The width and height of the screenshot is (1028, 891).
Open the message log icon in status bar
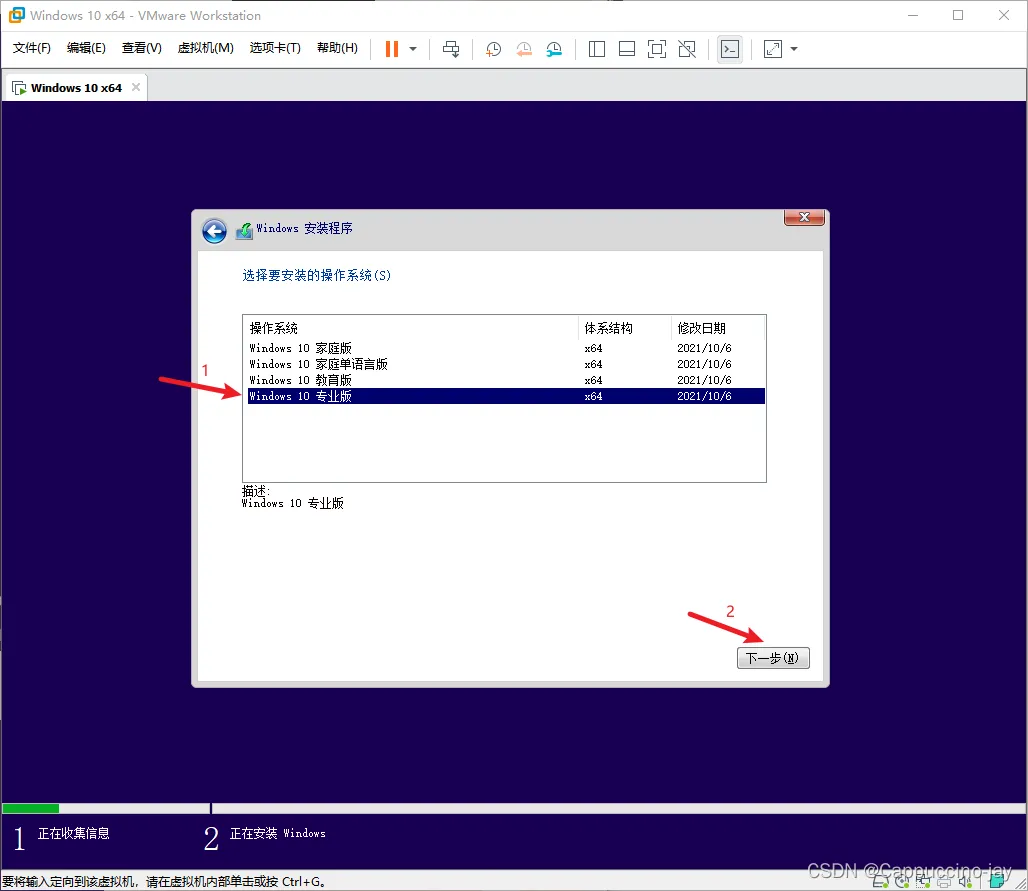click(997, 882)
